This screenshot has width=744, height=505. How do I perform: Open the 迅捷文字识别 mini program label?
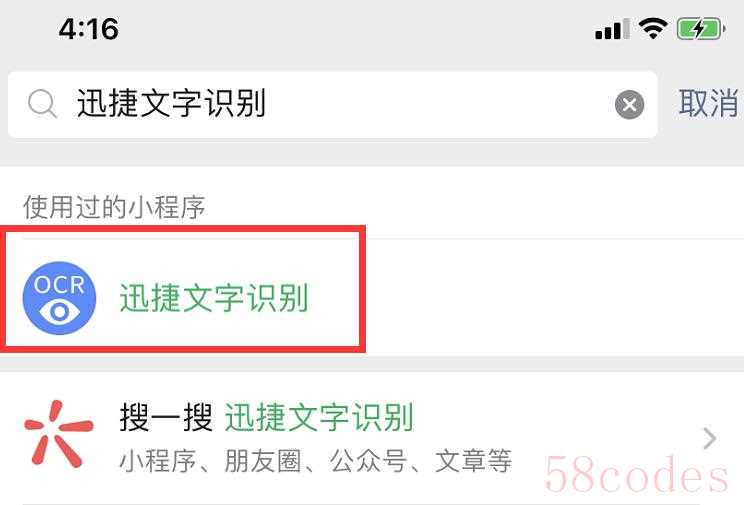click(x=214, y=298)
